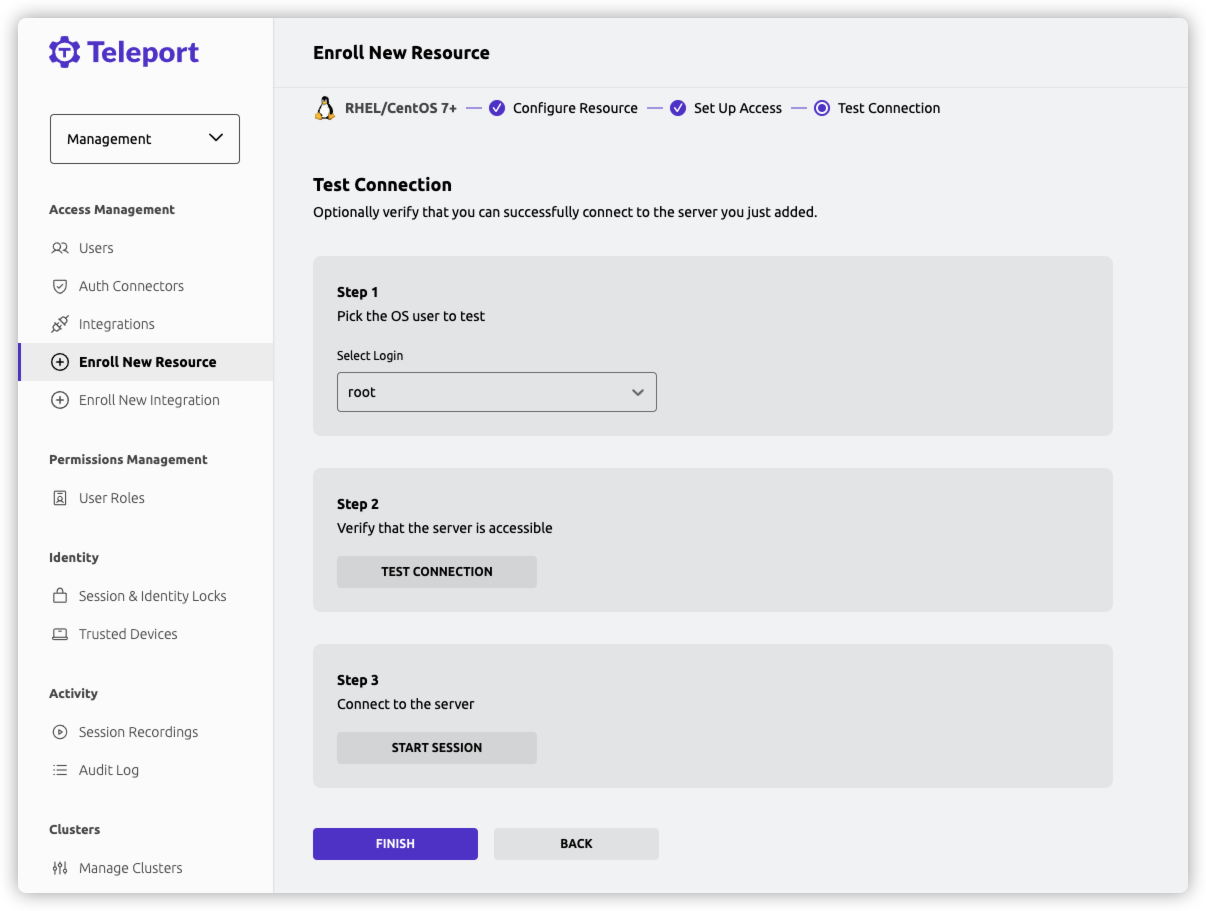Click the Test Connection step label
The image size is (1206, 911).
click(x=889, y=108)
